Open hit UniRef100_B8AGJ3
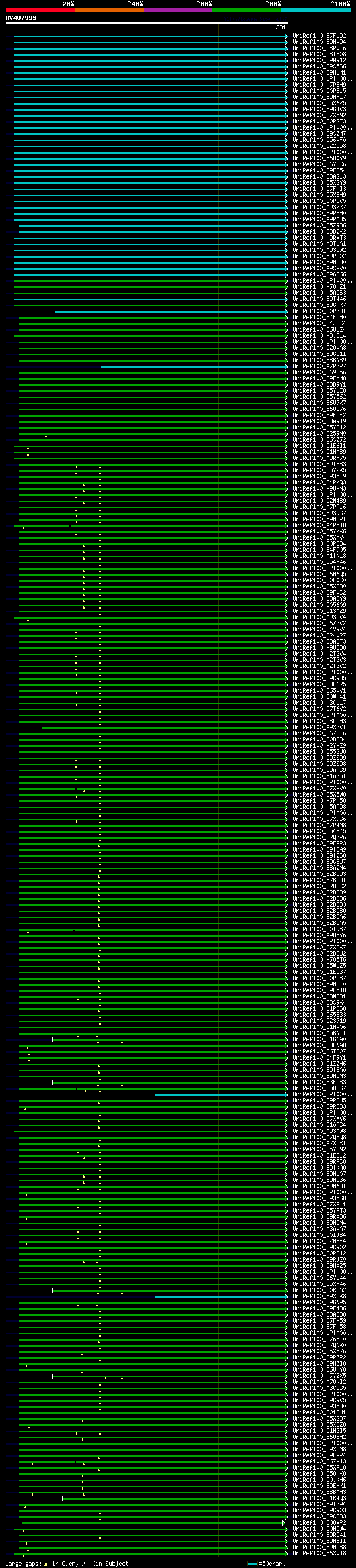Screen dimensions: 356x1568 (x=319, y=176)
